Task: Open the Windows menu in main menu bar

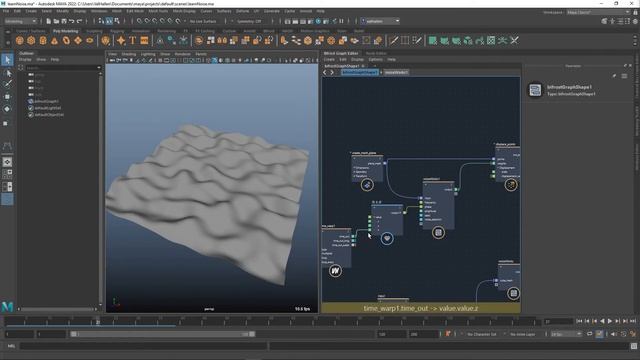Action: click(99, 11)
